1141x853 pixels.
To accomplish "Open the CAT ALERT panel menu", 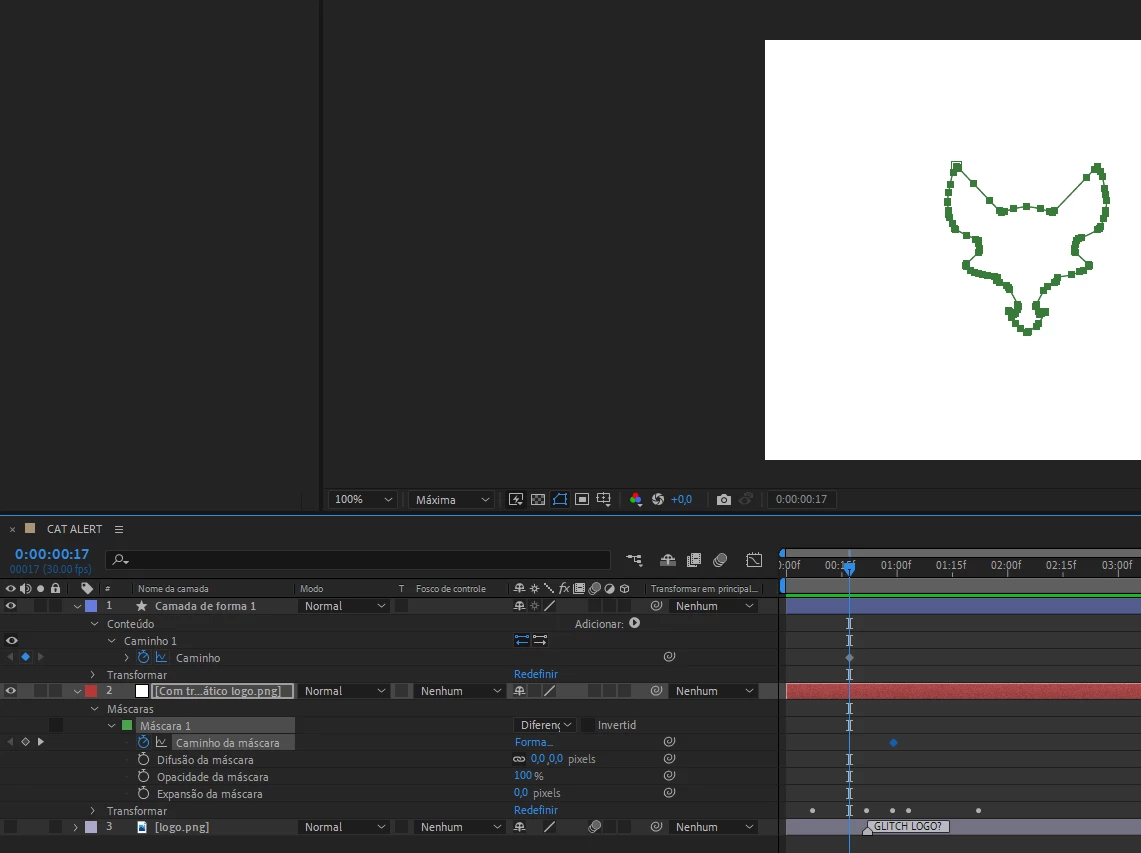I will 119,529.
